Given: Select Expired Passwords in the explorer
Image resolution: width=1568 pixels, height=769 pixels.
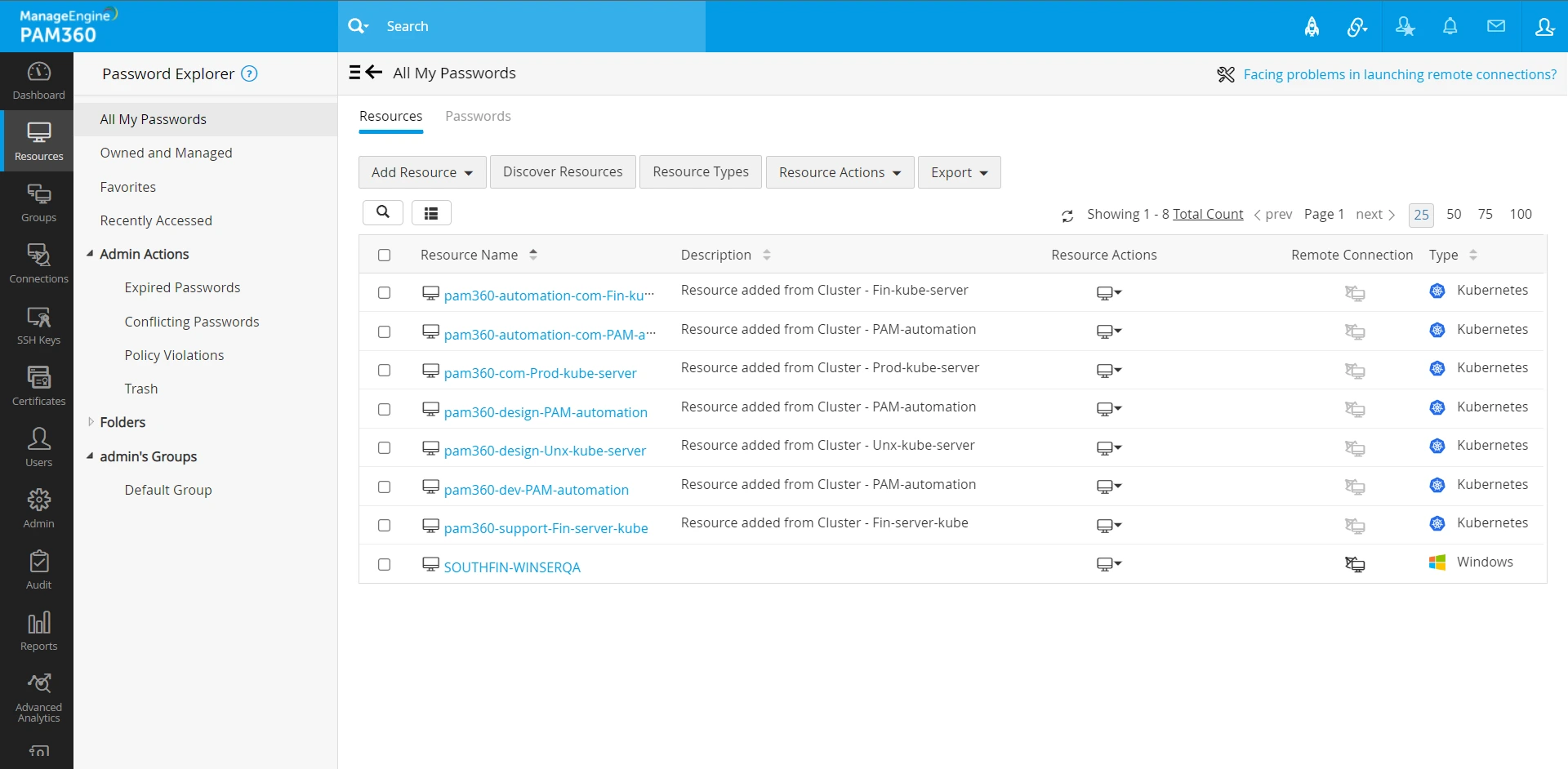Looking at the screenshot, I should 182,288.
